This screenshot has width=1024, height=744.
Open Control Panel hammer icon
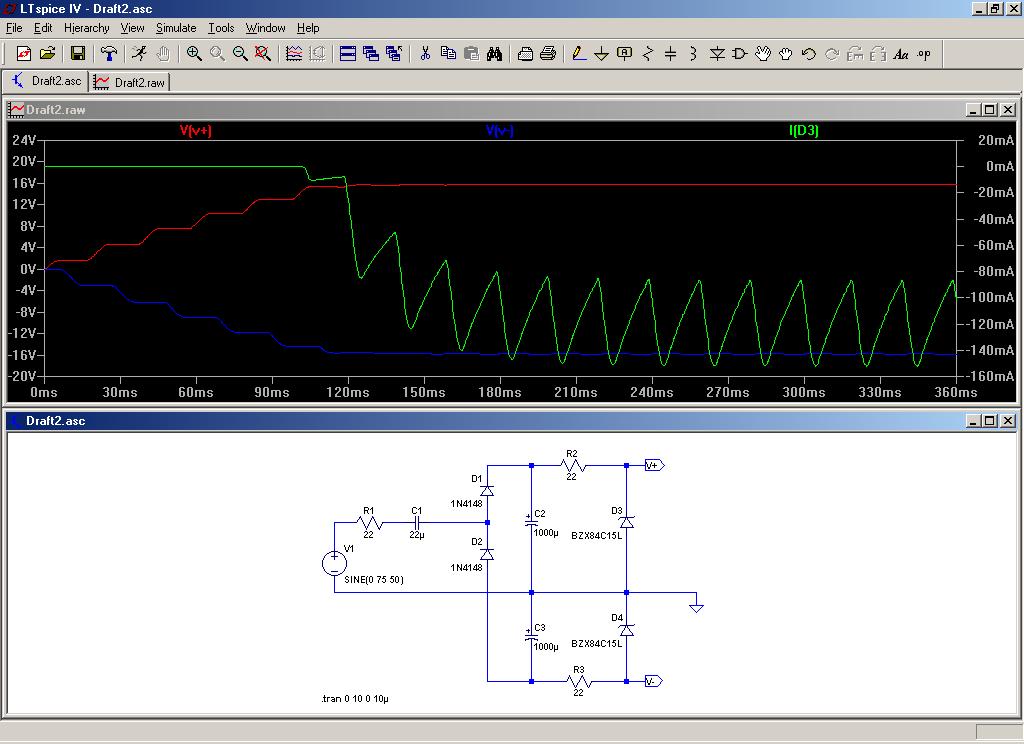(x=109, y=54)
